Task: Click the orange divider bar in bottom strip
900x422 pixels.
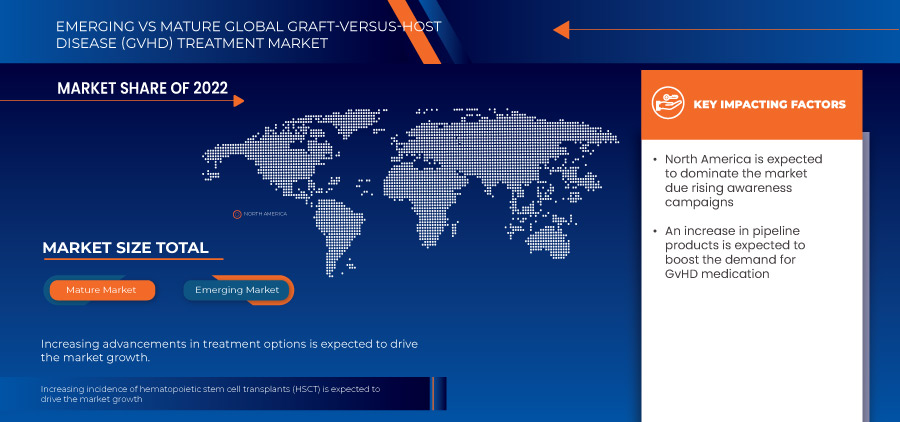Action: [x=433, y=394]
